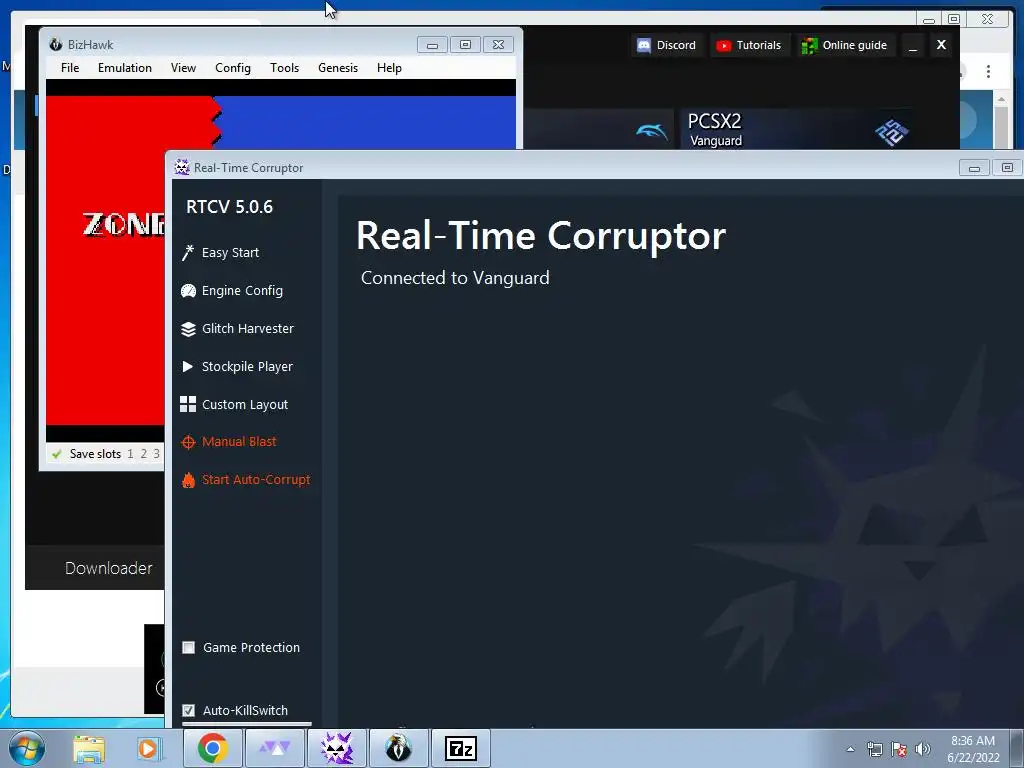This screenshot has width=1024, height=768.
Task: Click the browser scrollbar up arrow
Action: (x=1001, y=99)
